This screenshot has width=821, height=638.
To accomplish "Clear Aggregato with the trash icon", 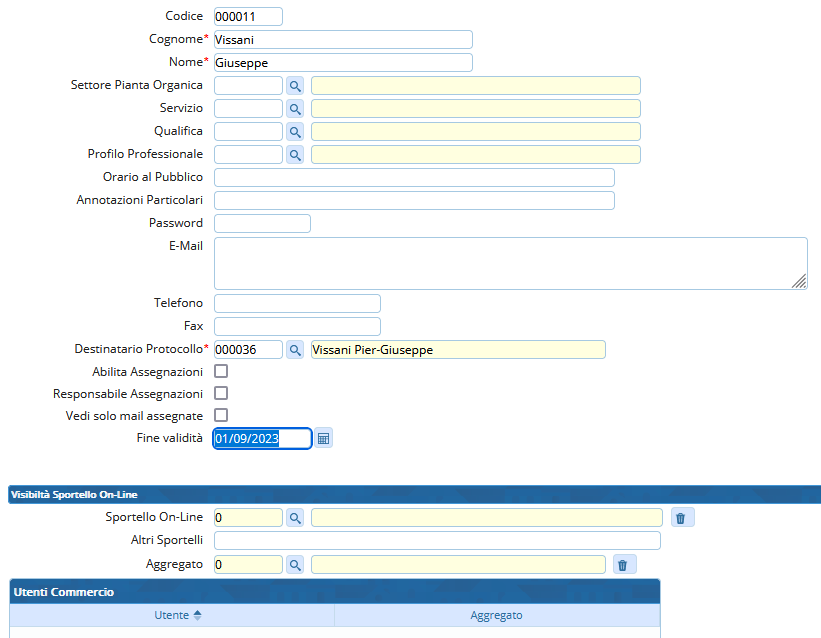I will tap(623, 565).
